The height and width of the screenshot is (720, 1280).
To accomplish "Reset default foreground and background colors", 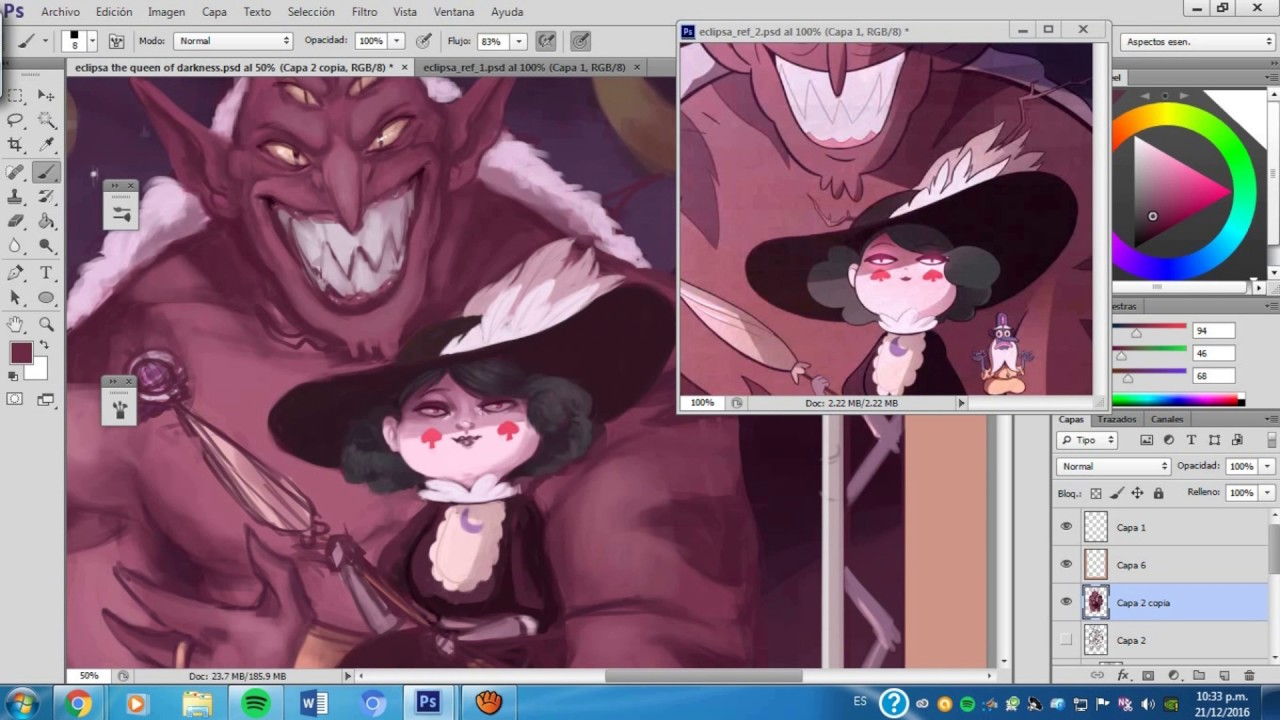I will [13, 377].
